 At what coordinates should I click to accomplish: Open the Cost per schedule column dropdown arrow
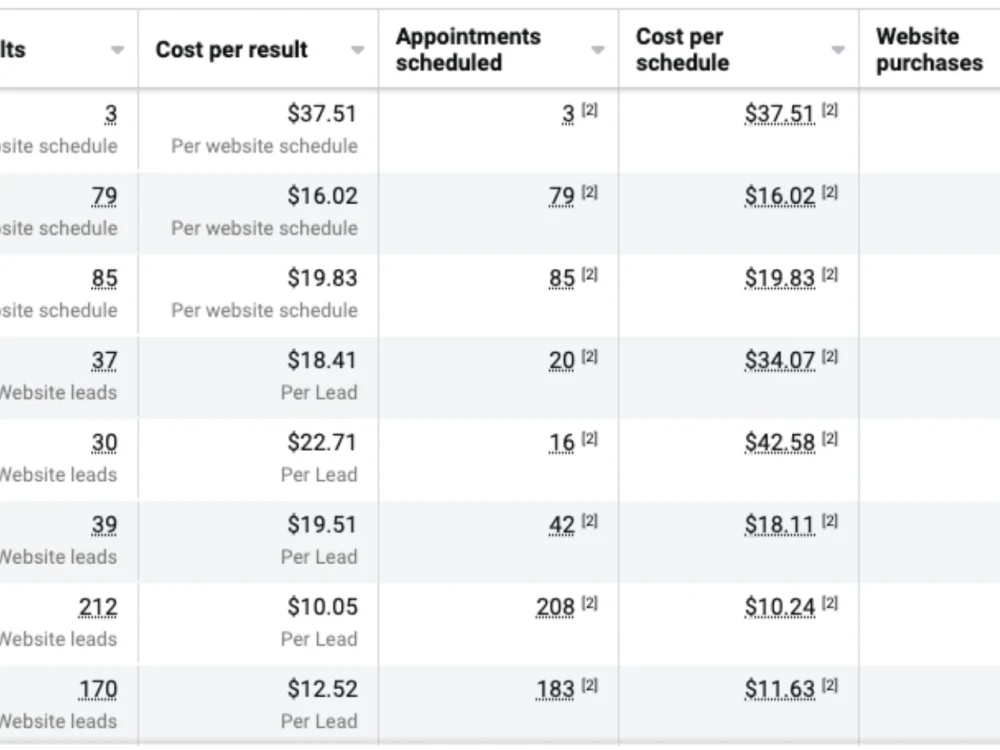pyautogui.click(x=838, y=50)
